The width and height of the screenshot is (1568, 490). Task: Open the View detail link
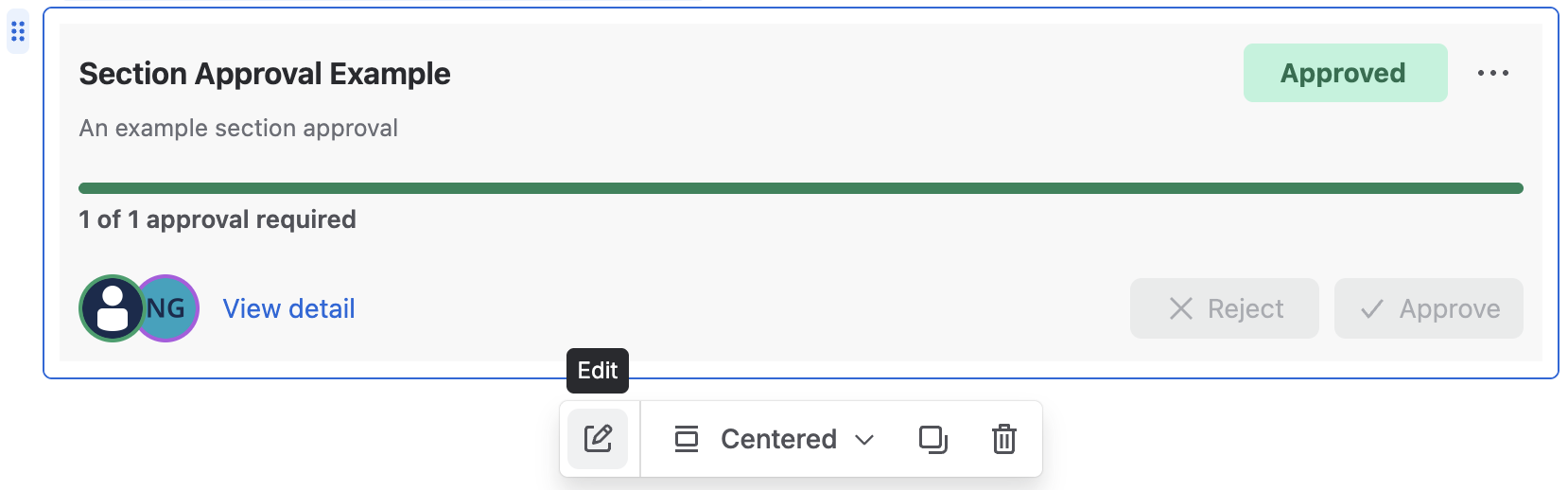288,308
